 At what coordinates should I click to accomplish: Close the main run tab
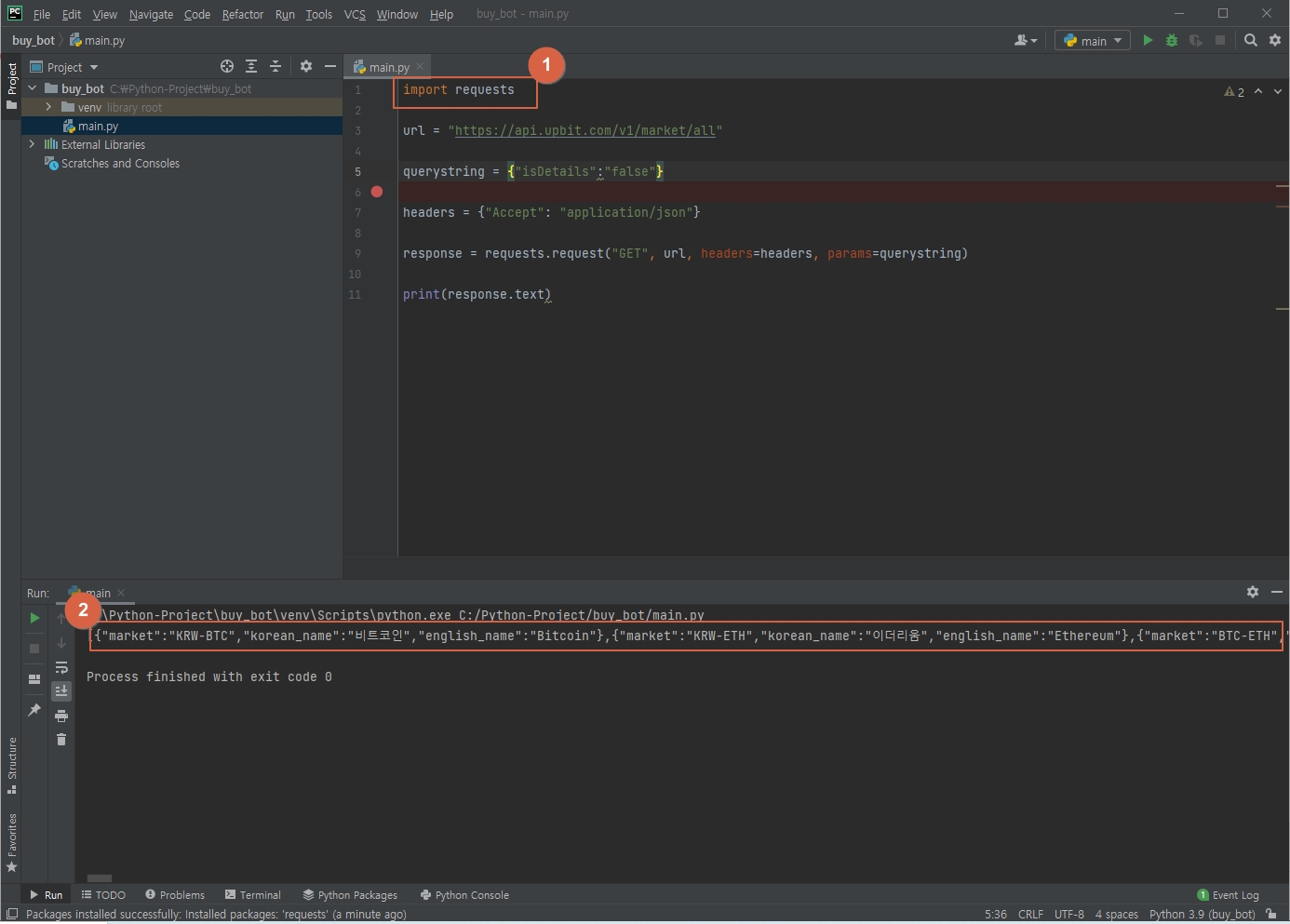pos(121,593)
